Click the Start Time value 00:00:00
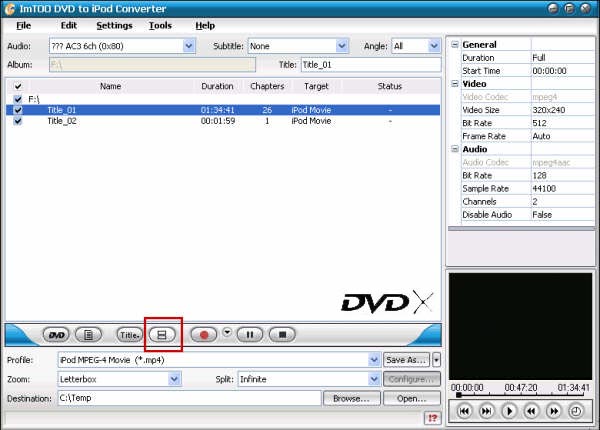The image size is (600, 430). [549, 71]
